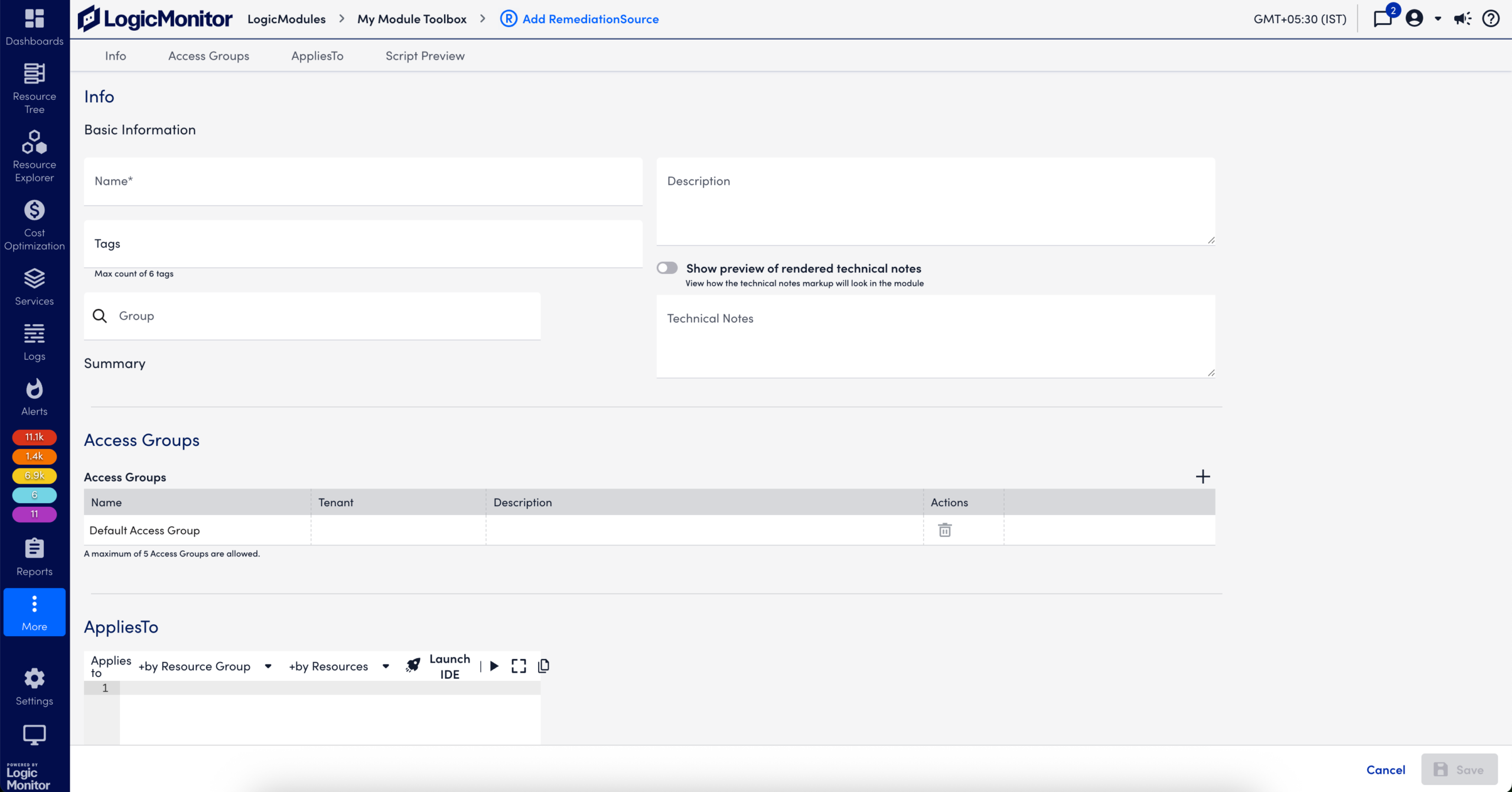Run the AppliesTo test play button
1512x792 pixels.
[494, 666]
